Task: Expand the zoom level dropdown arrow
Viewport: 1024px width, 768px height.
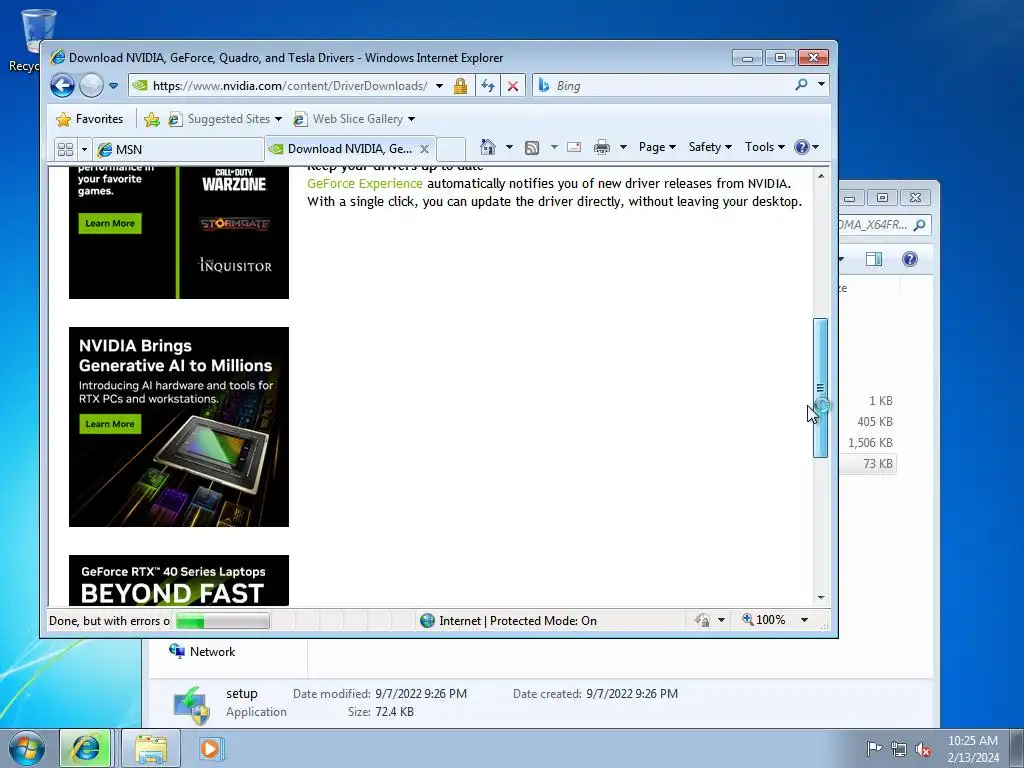Action: click(x=805, y=620)
